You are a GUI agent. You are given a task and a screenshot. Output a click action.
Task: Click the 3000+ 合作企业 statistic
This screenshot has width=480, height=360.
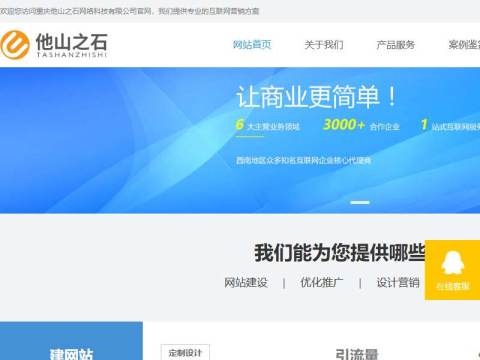coord(361,125)
